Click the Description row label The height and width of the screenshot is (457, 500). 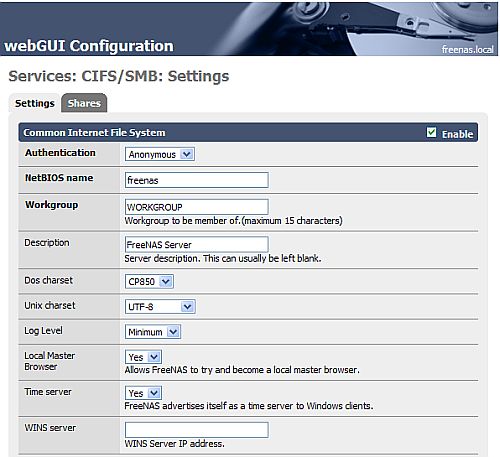point(47,243)
